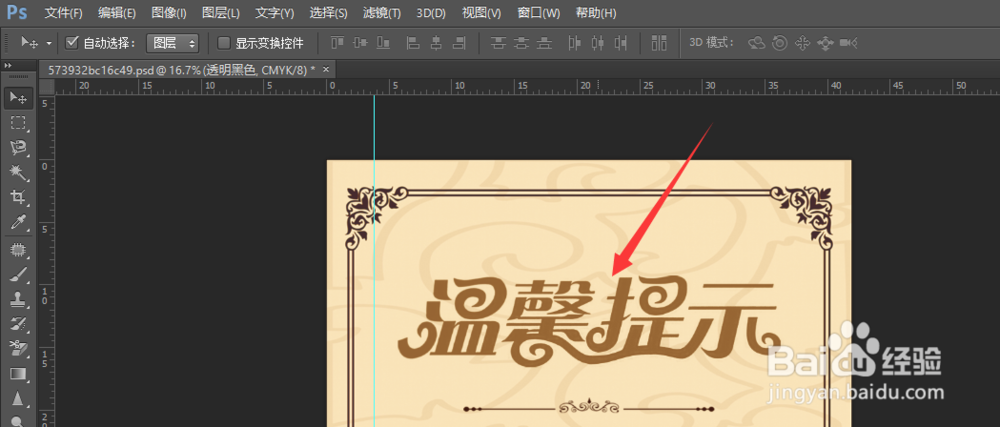Viewport: 1000px width, 427px height.
Task: Click align left edges icon
Action: point(413,43)
